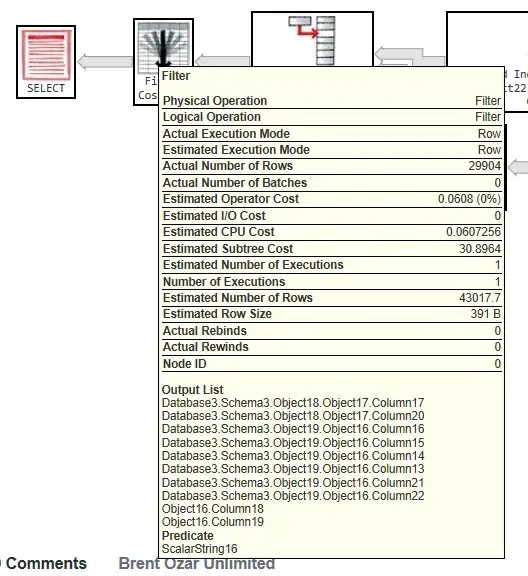Click the arrow between SELECT and Filter
The width and height of the screenshot is (528, 576).
point(105,61)
